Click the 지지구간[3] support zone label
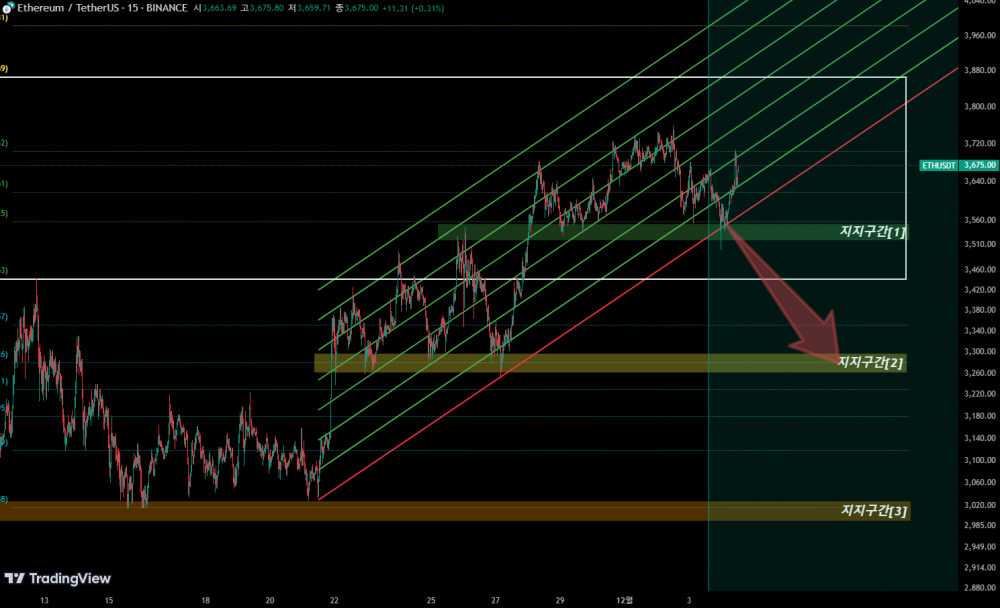Screen dimensions: 1000x608 click(x=874, y=511)
